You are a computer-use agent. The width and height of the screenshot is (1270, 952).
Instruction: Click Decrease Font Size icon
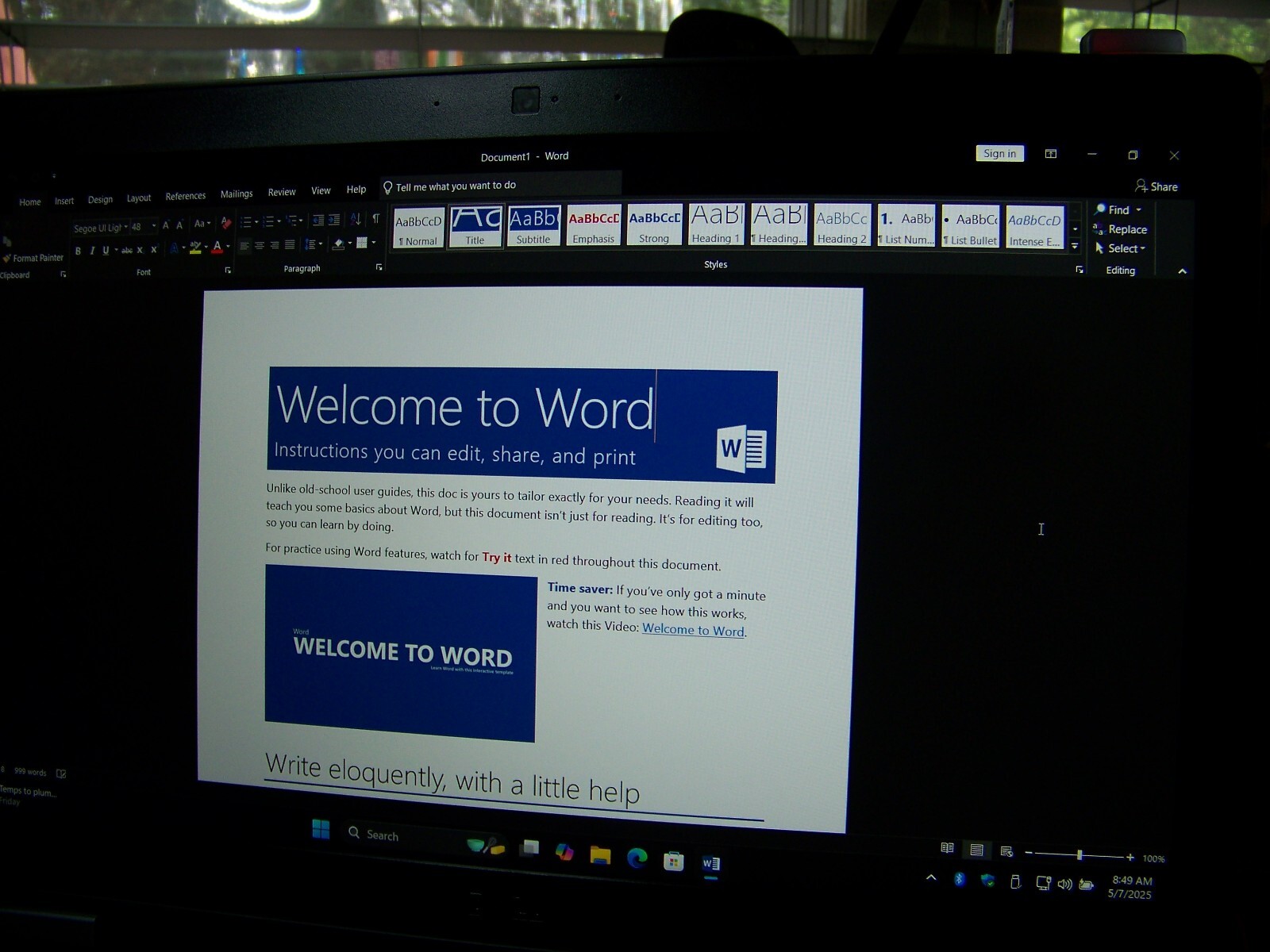[179, 225]
